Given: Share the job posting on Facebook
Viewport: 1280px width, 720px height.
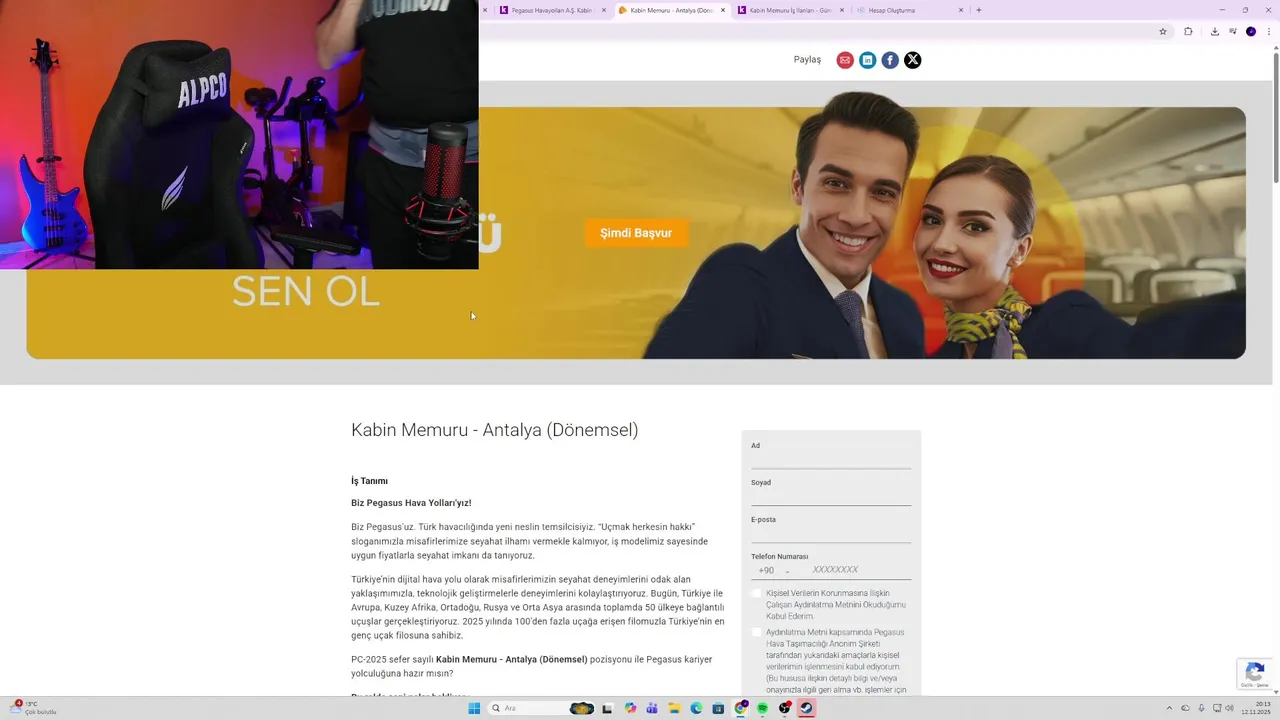Looking at the screenshot, I should click(890, 60).
